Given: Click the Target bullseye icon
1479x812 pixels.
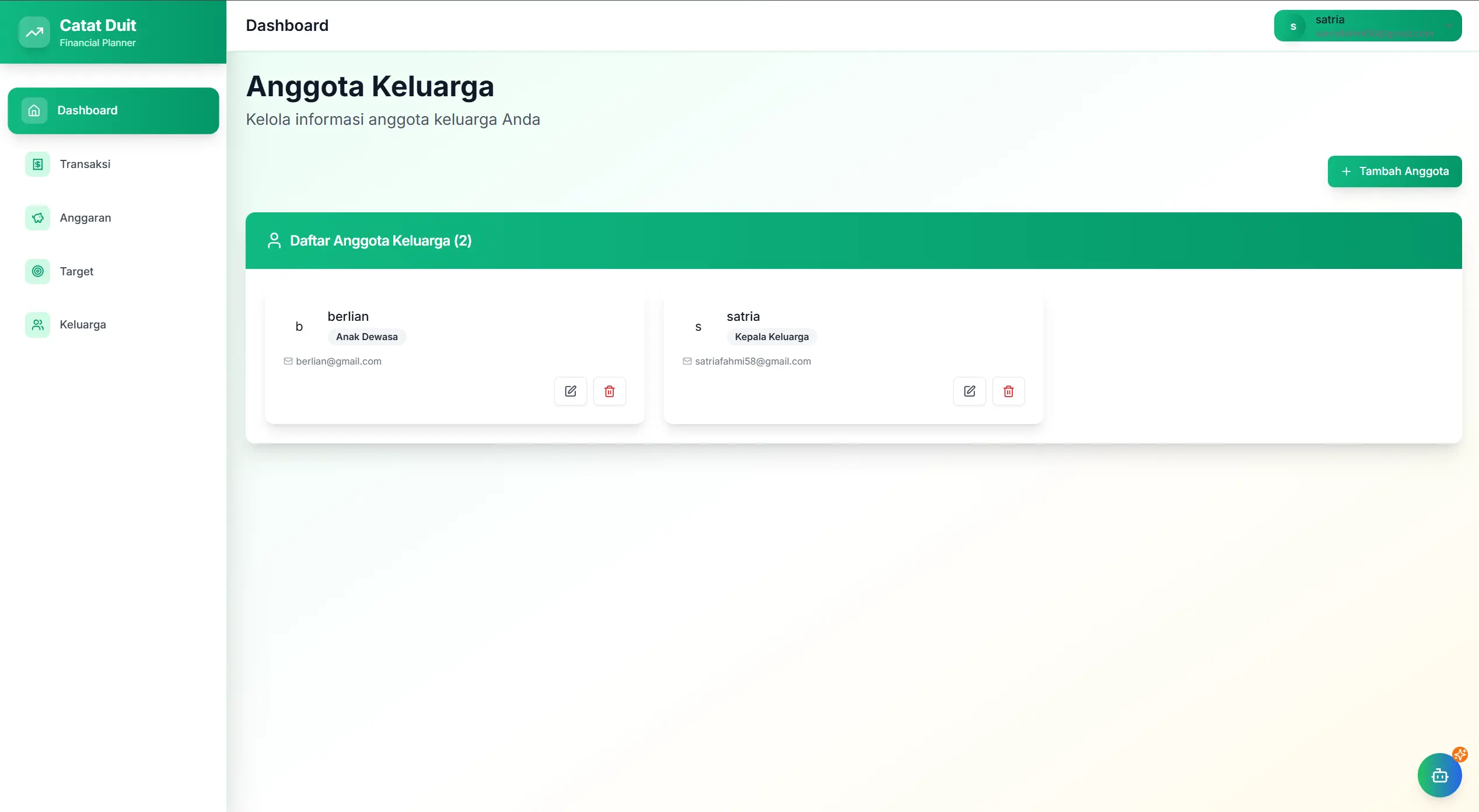Looking at the screenshot, I should coord(37,271).
